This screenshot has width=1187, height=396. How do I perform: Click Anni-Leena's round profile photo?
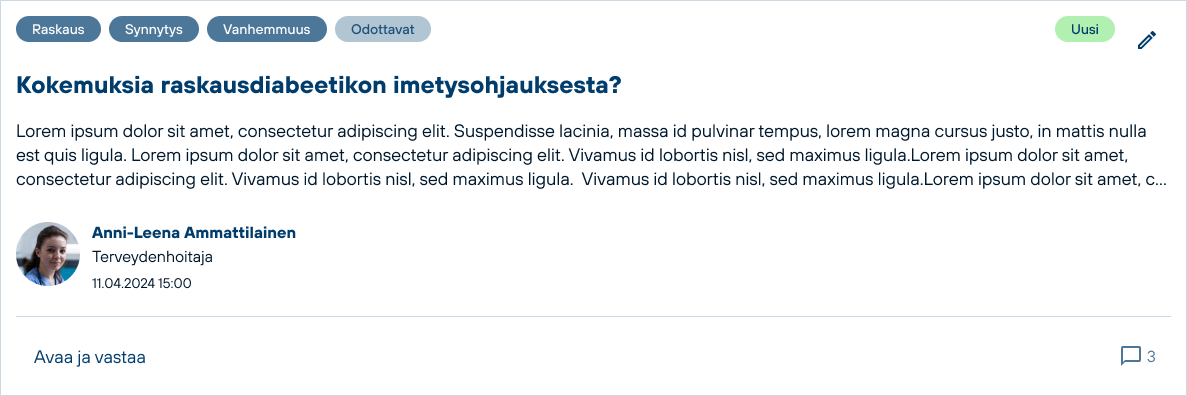pos(48,254)
